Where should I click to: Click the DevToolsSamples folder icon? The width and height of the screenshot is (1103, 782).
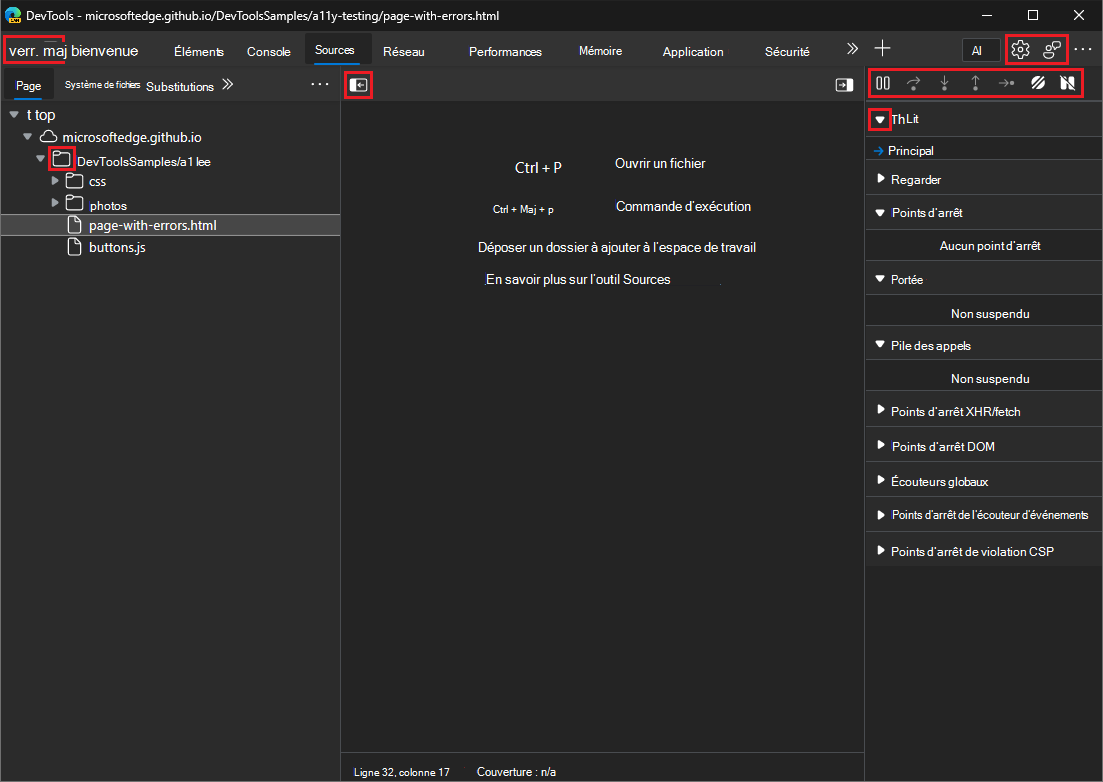61,159
